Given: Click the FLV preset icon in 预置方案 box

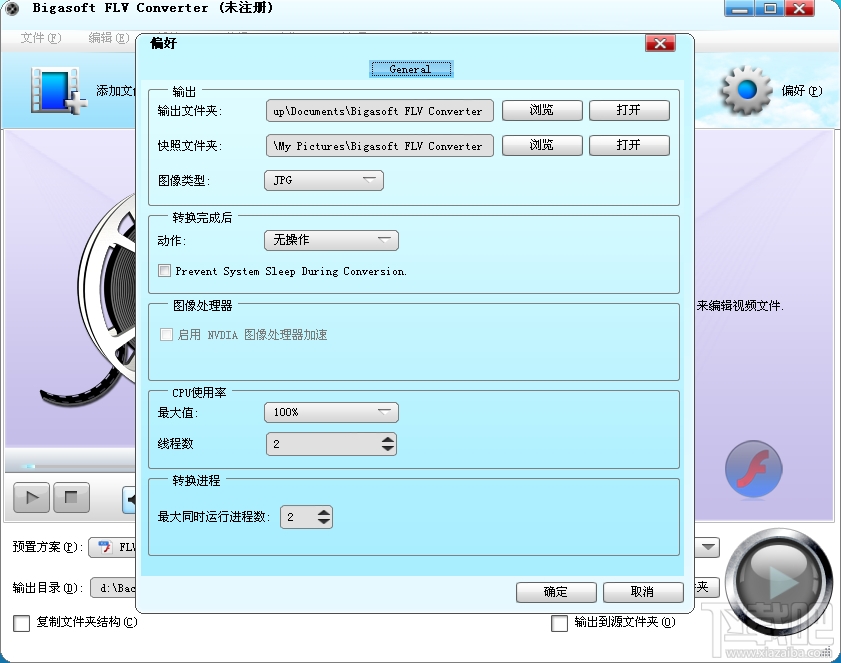Looking at the screenshot, I should pyautogui.click(x=106, y=547).
